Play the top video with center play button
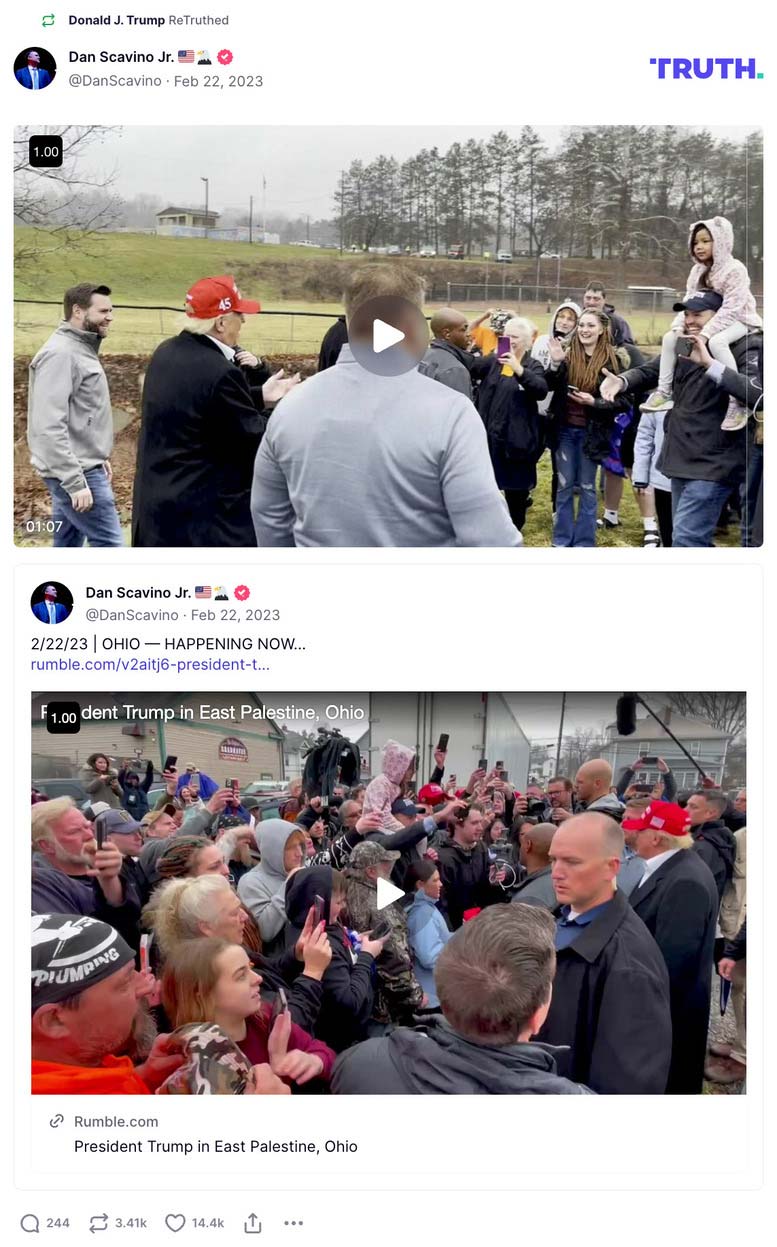Image resolution: width=777 pixels, height=1247 pixels. 388,336
